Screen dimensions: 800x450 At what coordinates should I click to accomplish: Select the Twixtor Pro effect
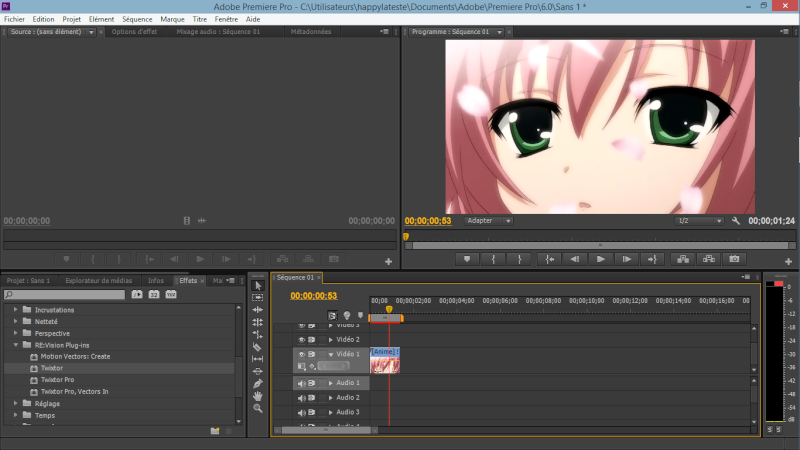(x=58, y=380)
